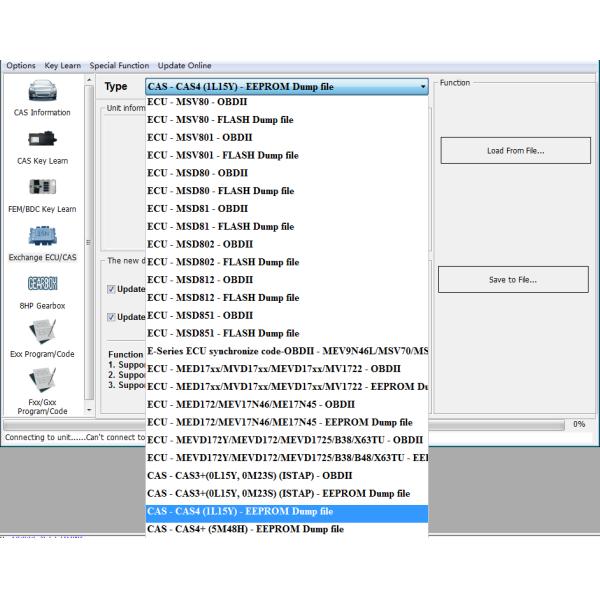Collapse the Type combo box dropdown arrow
The height and width of the screenshot is (600, 600).
pos(422,87)
